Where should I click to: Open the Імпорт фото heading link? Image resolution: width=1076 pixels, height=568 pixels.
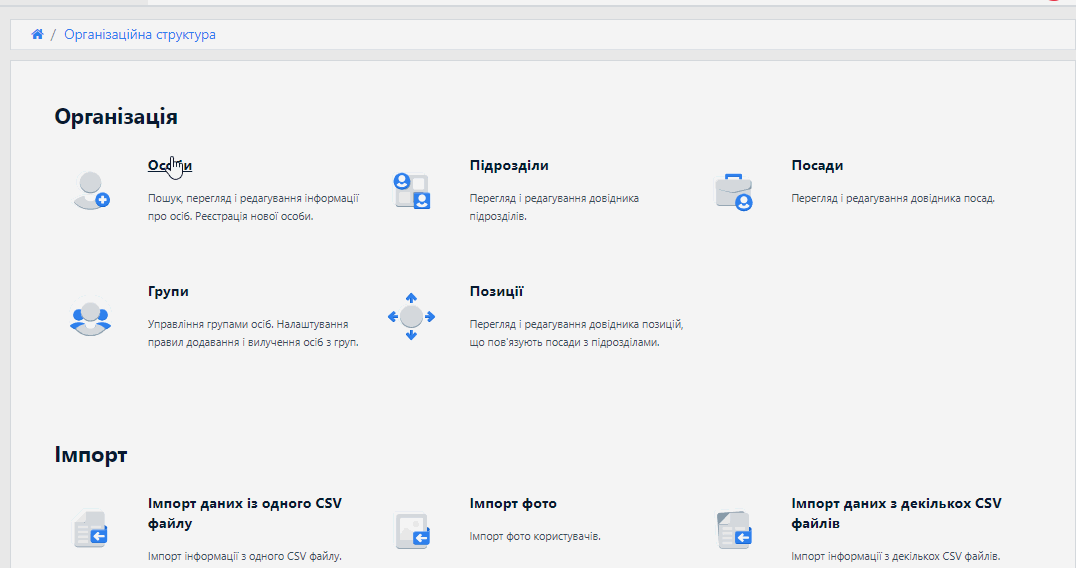click(x=512, y=504)
